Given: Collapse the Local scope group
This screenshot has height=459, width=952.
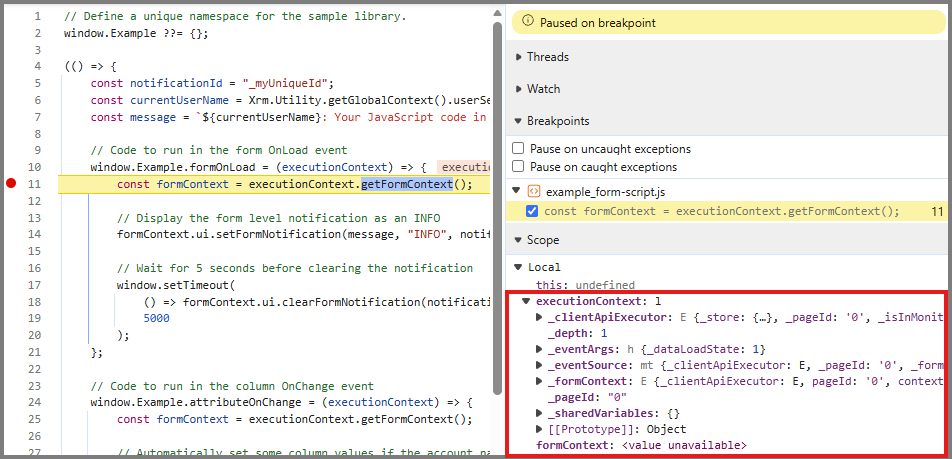Looking at the screenshot, I should coord(518,267).
